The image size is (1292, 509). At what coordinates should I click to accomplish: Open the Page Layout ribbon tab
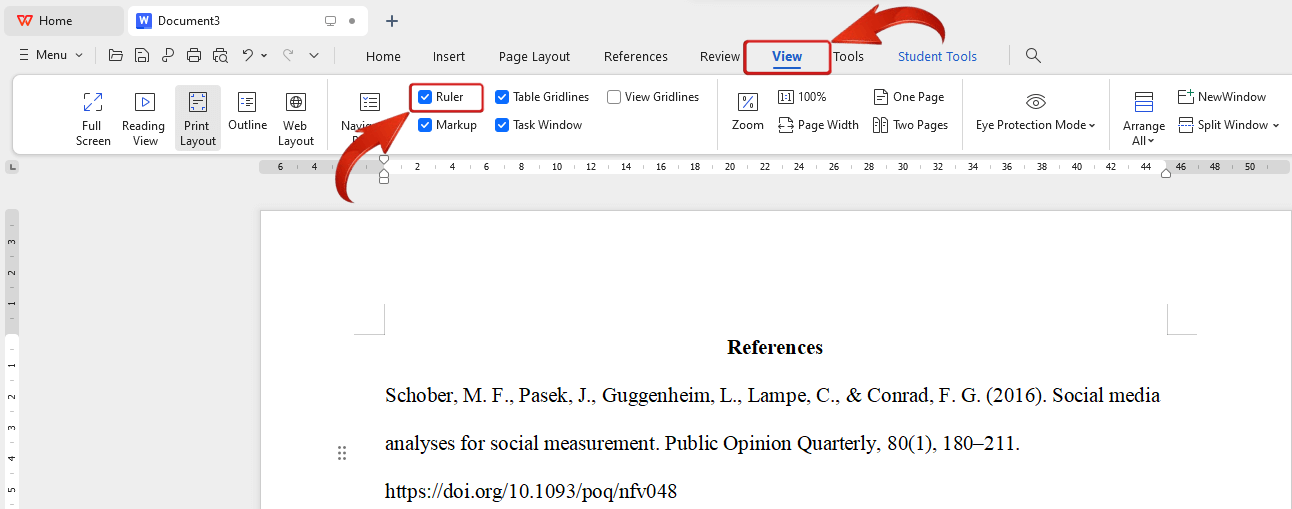click(534, 56)
